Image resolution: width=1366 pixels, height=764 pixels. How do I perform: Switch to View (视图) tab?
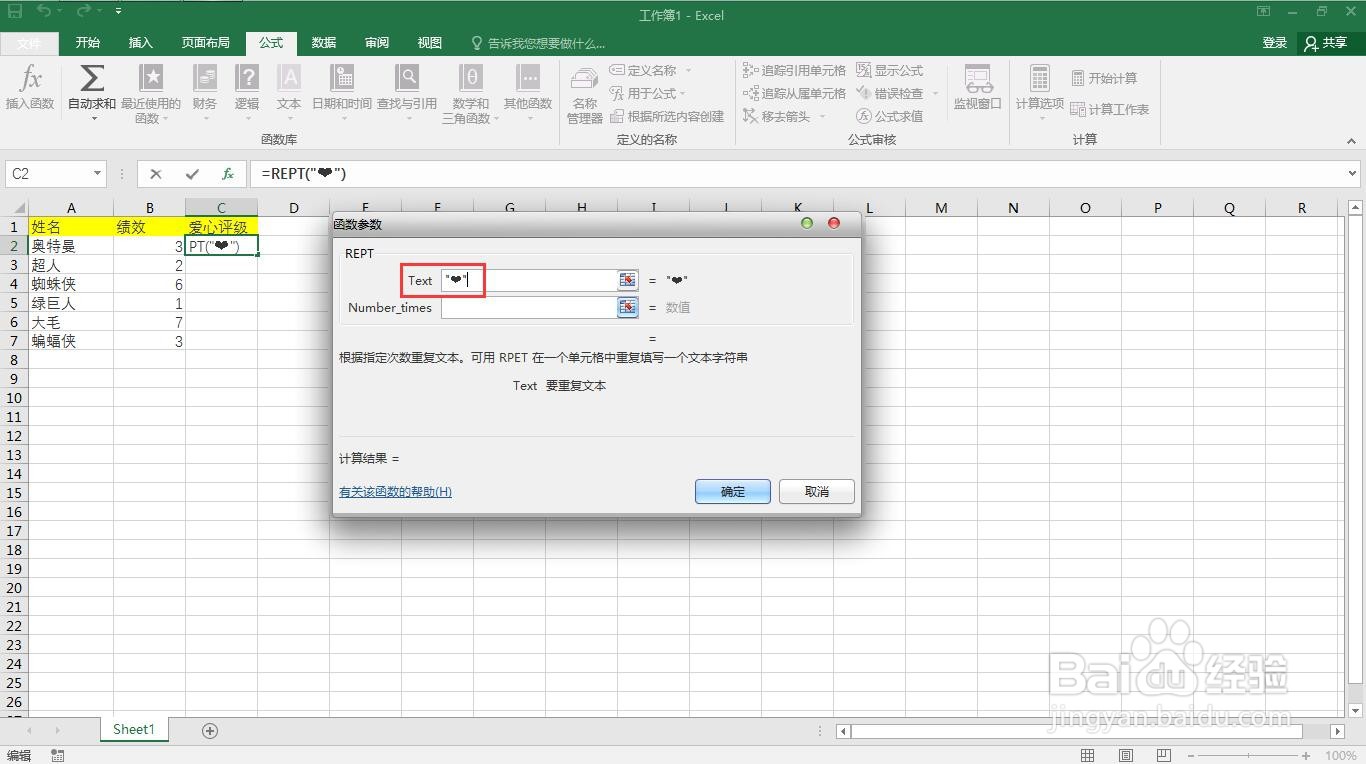tap(430, 43)
